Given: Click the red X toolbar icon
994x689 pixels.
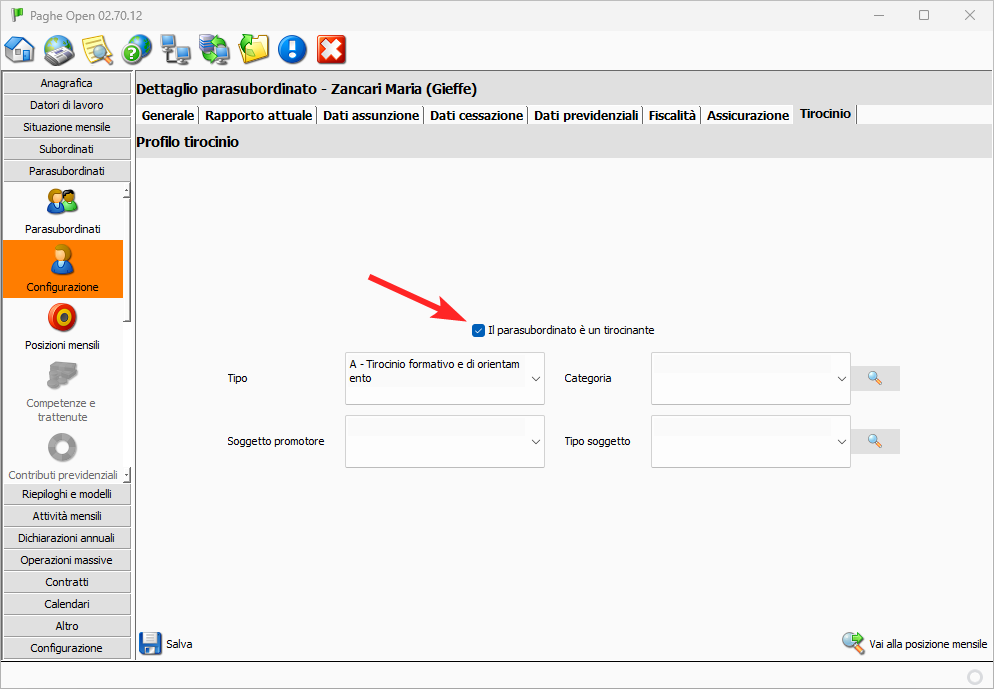Looking at the screenshot, I should [331, 49].
